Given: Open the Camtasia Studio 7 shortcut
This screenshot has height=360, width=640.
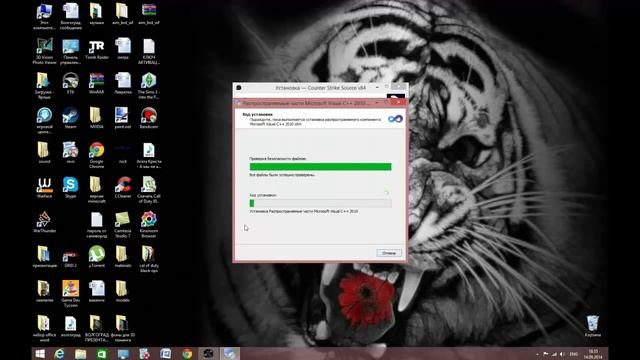Looking at the screenshot, I should pos(123,224).
